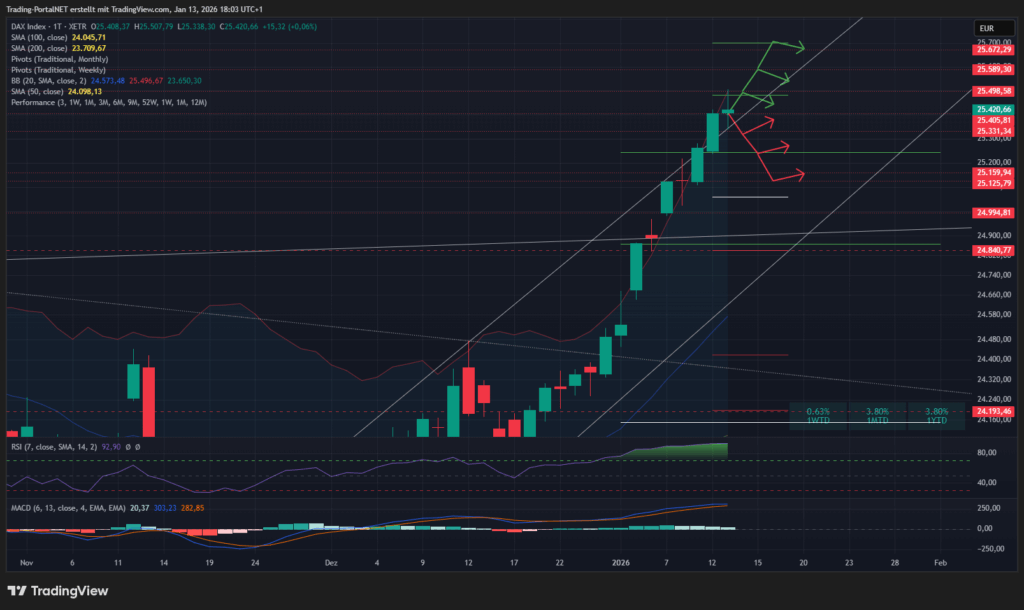
Task: Click the large red candle in mid-November
Action: pyautogui.click(x=149, y=401)
